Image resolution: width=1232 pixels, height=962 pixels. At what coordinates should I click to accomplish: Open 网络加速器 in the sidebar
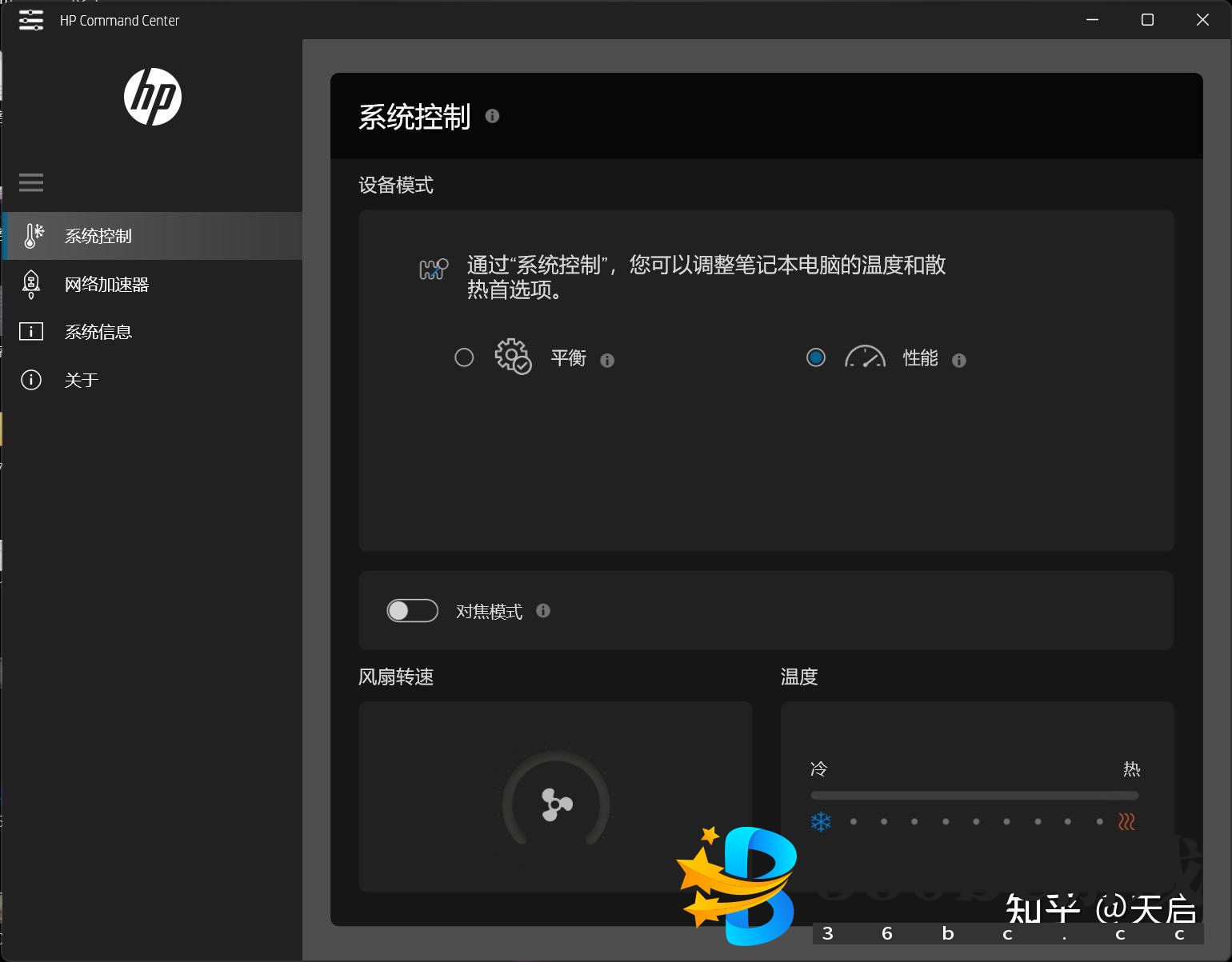click(x=106, y=284)
